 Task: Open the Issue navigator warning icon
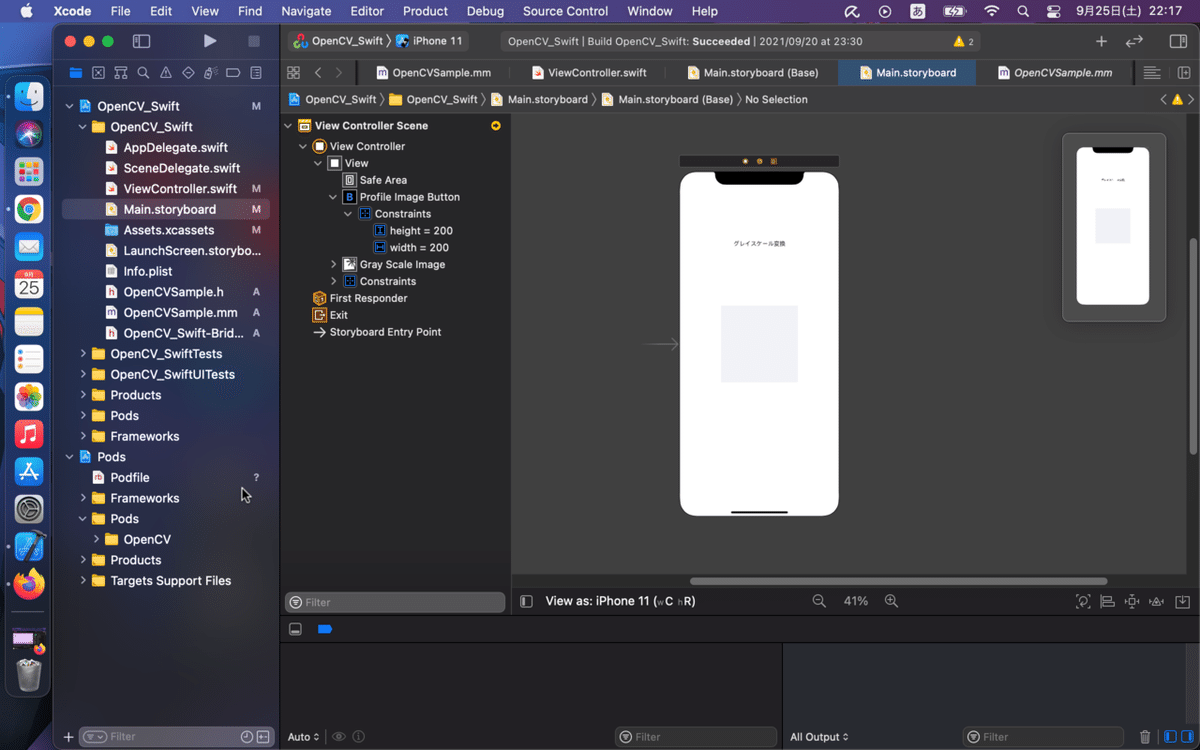click(x=166, y=73)
